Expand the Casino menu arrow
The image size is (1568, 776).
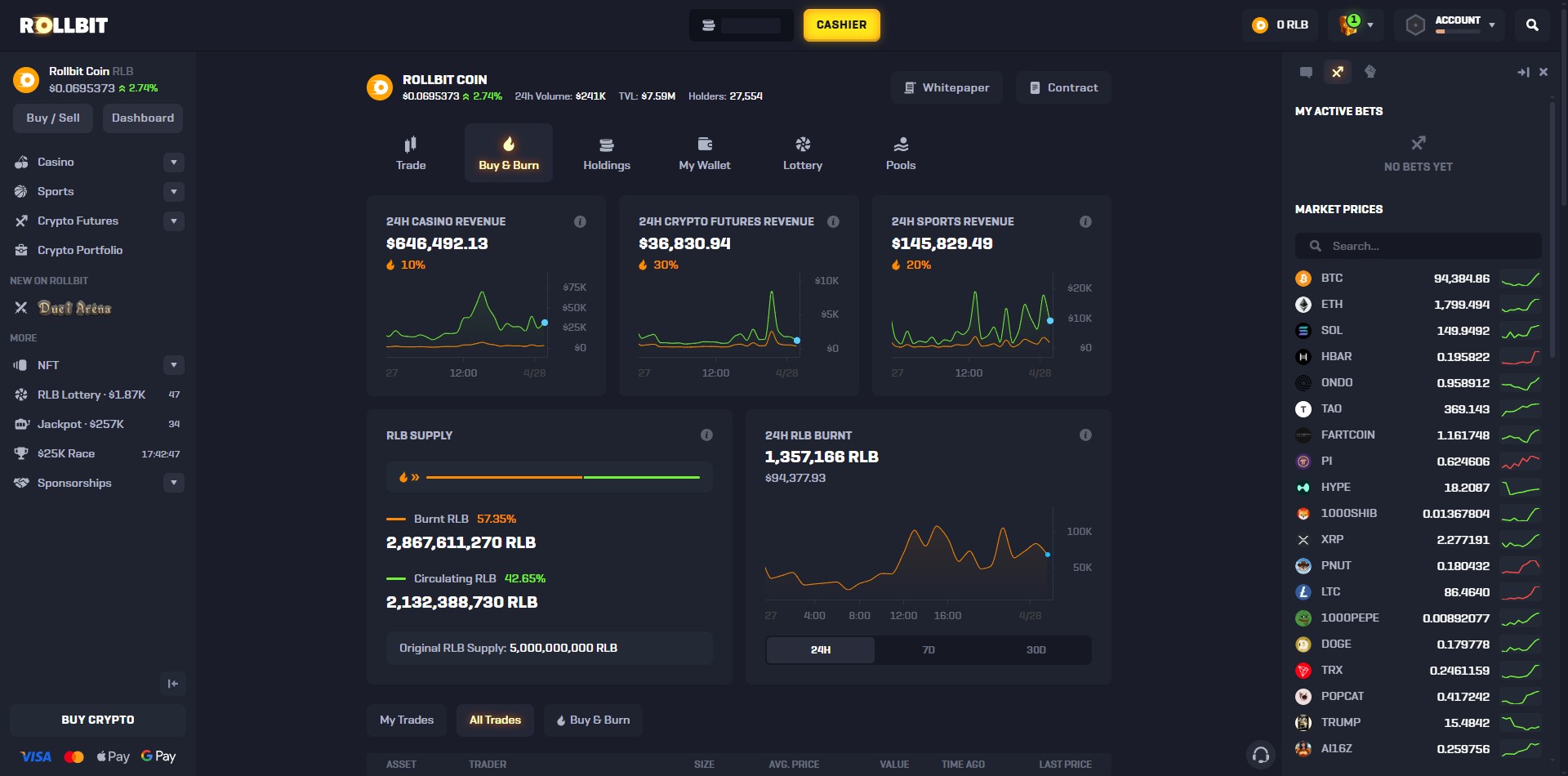173,163
